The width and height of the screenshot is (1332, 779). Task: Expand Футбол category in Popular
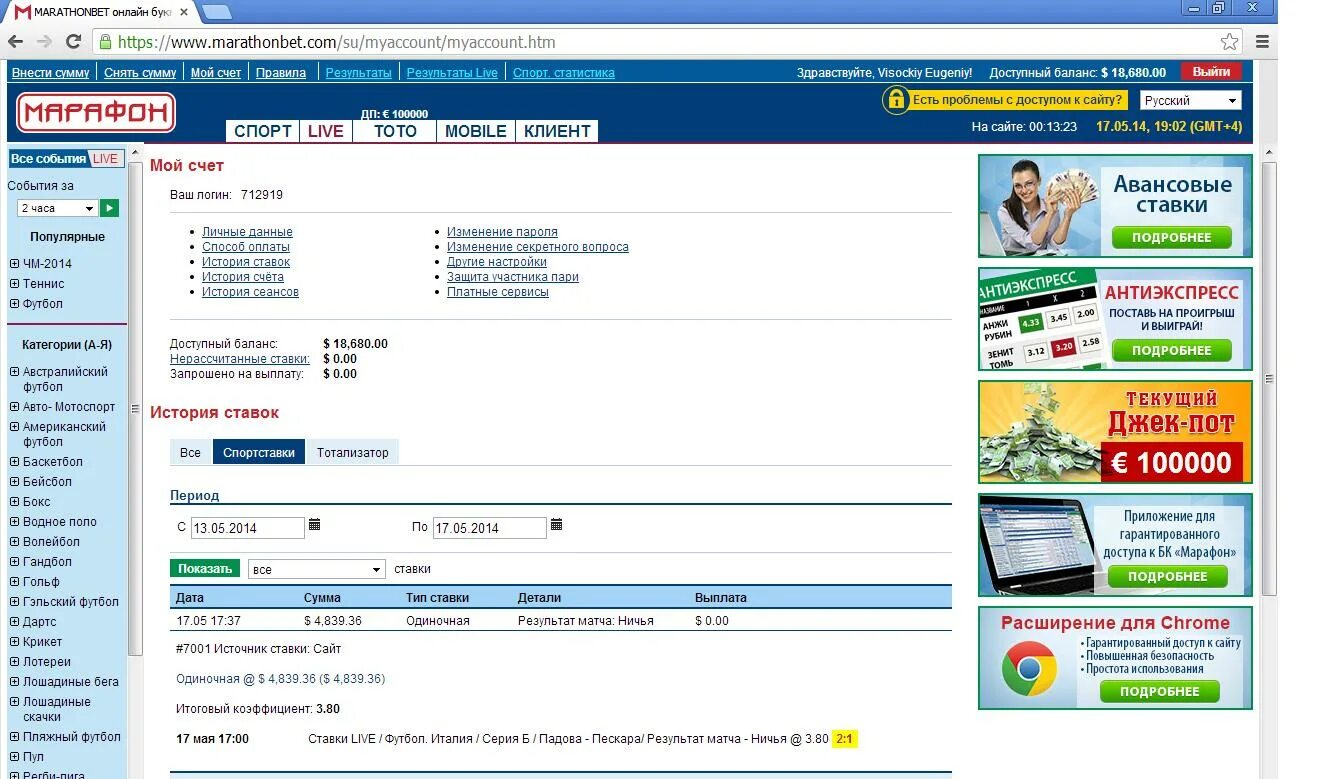(x=15, y=304)
